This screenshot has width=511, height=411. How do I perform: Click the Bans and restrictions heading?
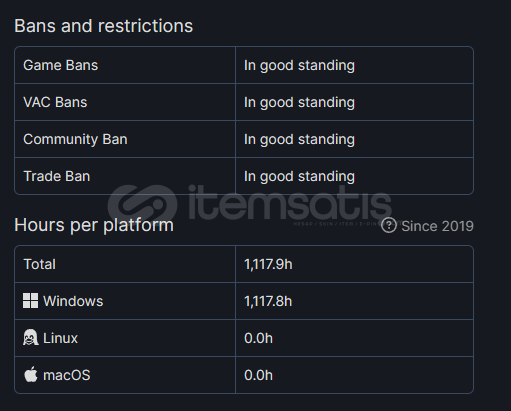pyautogui.click(x=104, y=26)
